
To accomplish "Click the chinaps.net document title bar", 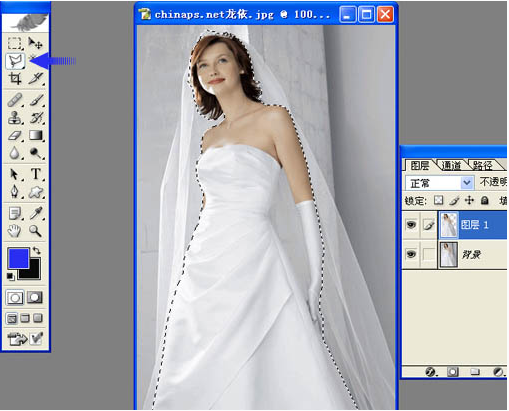I will pos(265,15).
